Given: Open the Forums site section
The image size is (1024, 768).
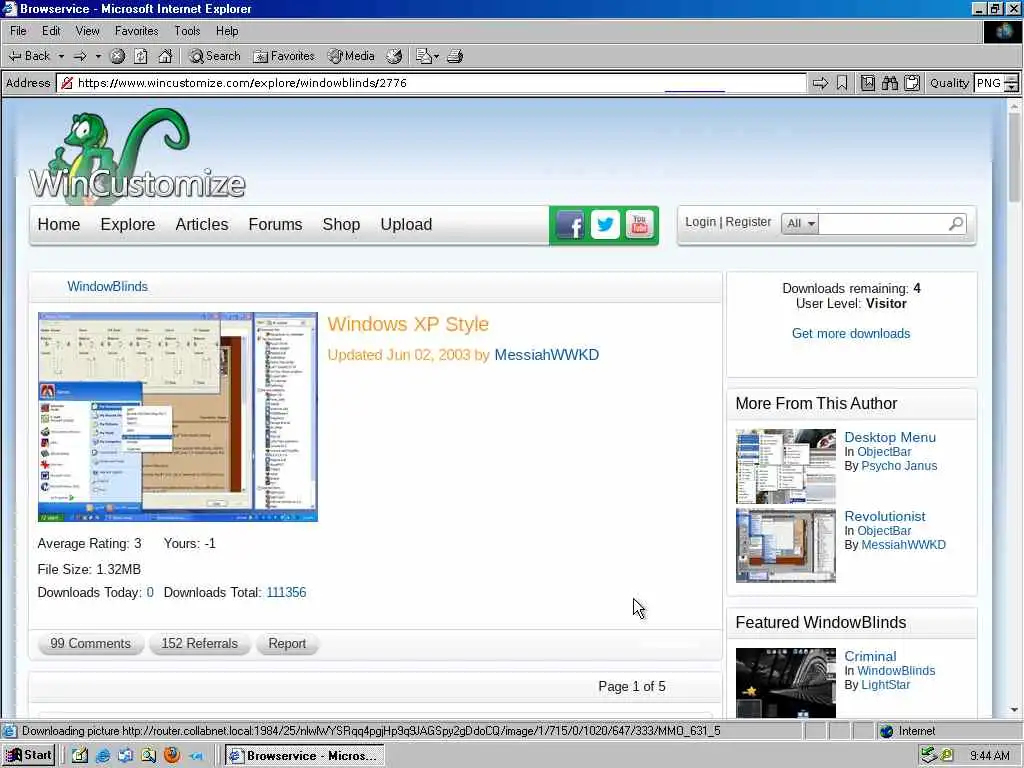Looking at the screenshot, I should (x=276, y=225).
